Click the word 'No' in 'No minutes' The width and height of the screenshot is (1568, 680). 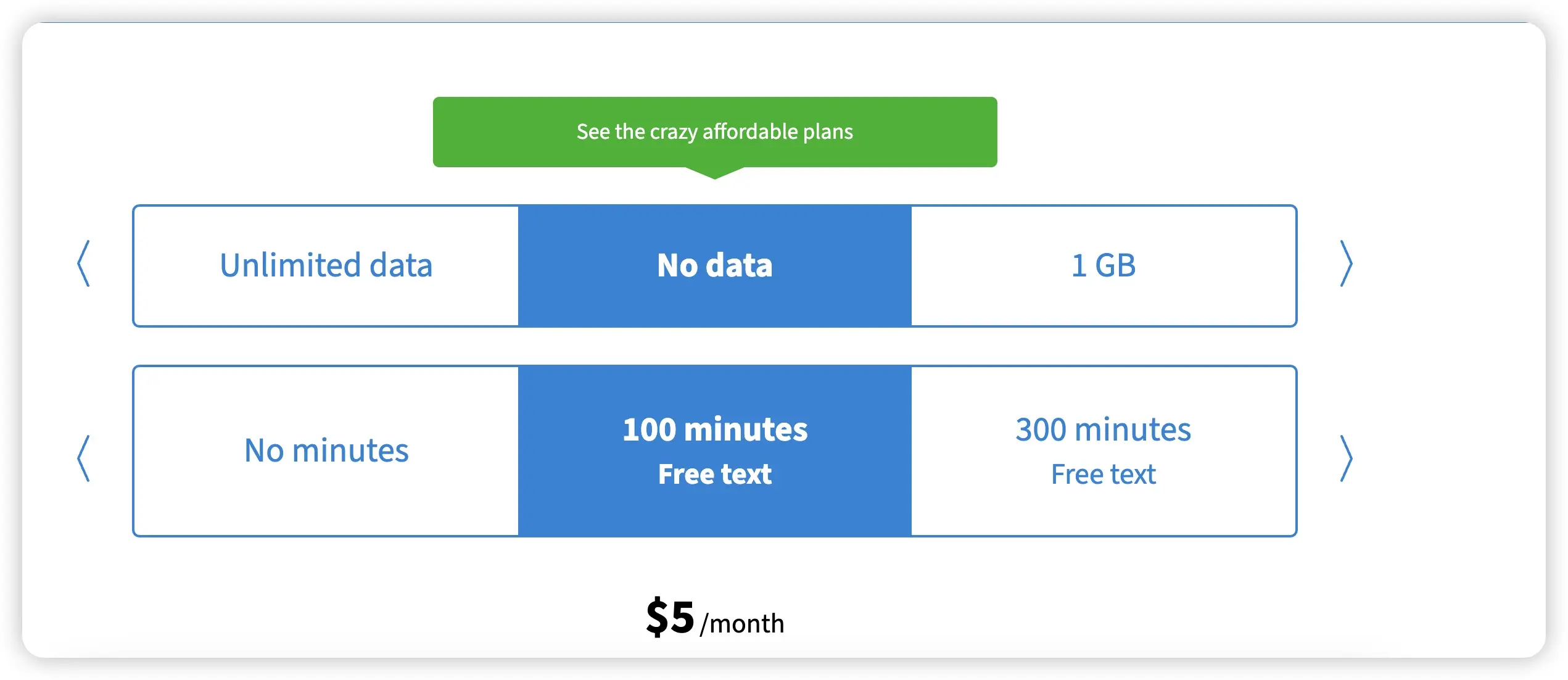coord(263,450)
